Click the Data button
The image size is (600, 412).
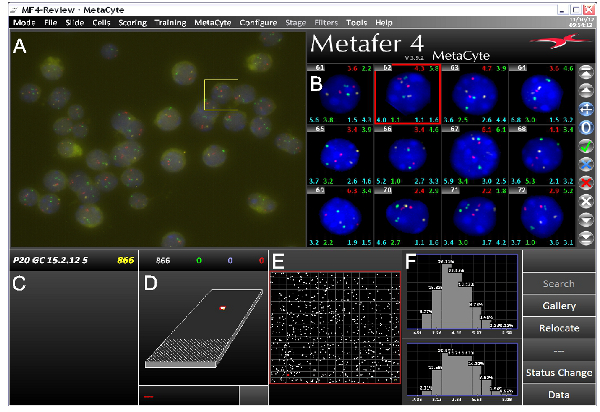[558, 395]
